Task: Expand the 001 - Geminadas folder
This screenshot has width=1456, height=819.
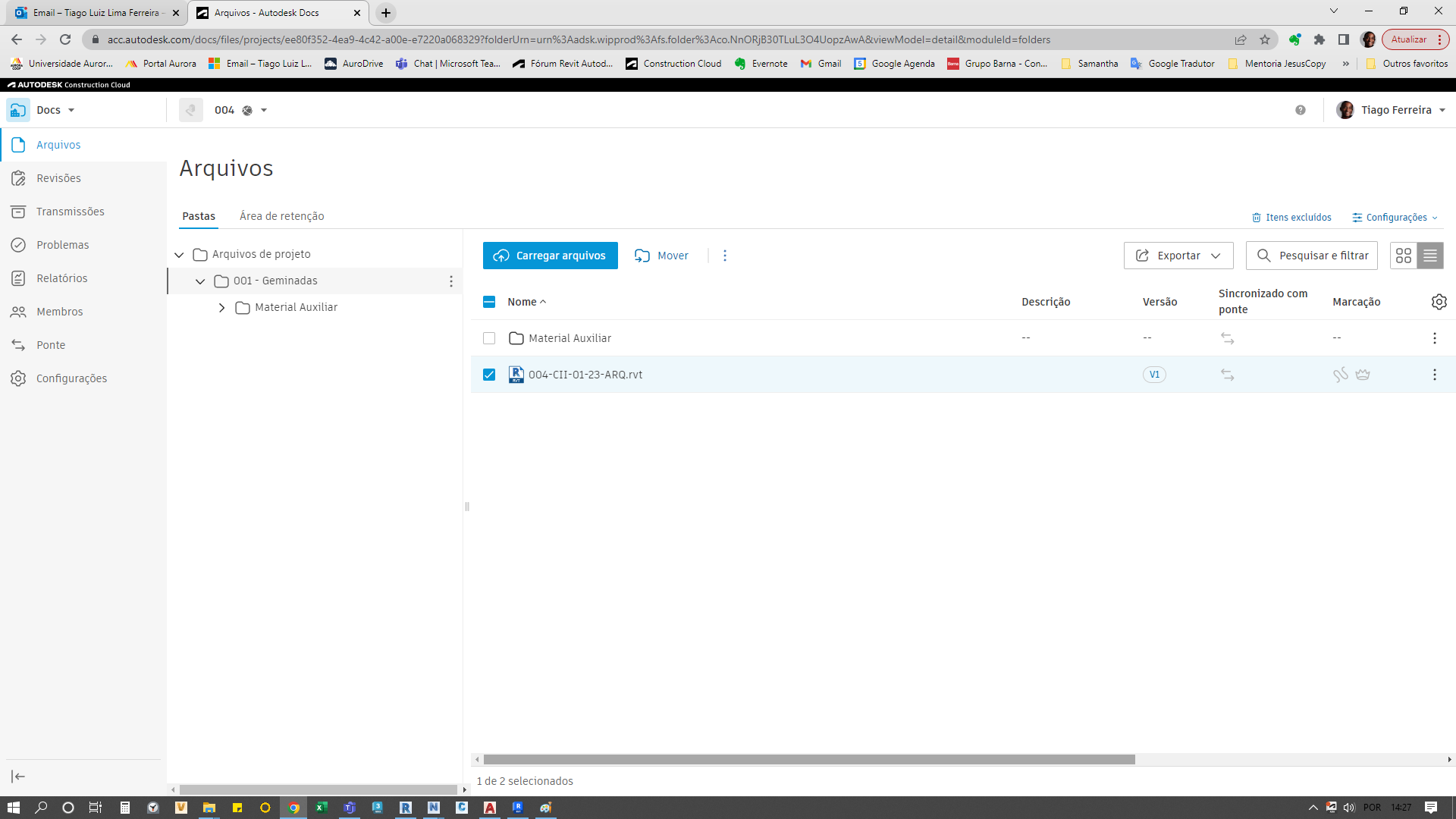Action: (200, 280)
